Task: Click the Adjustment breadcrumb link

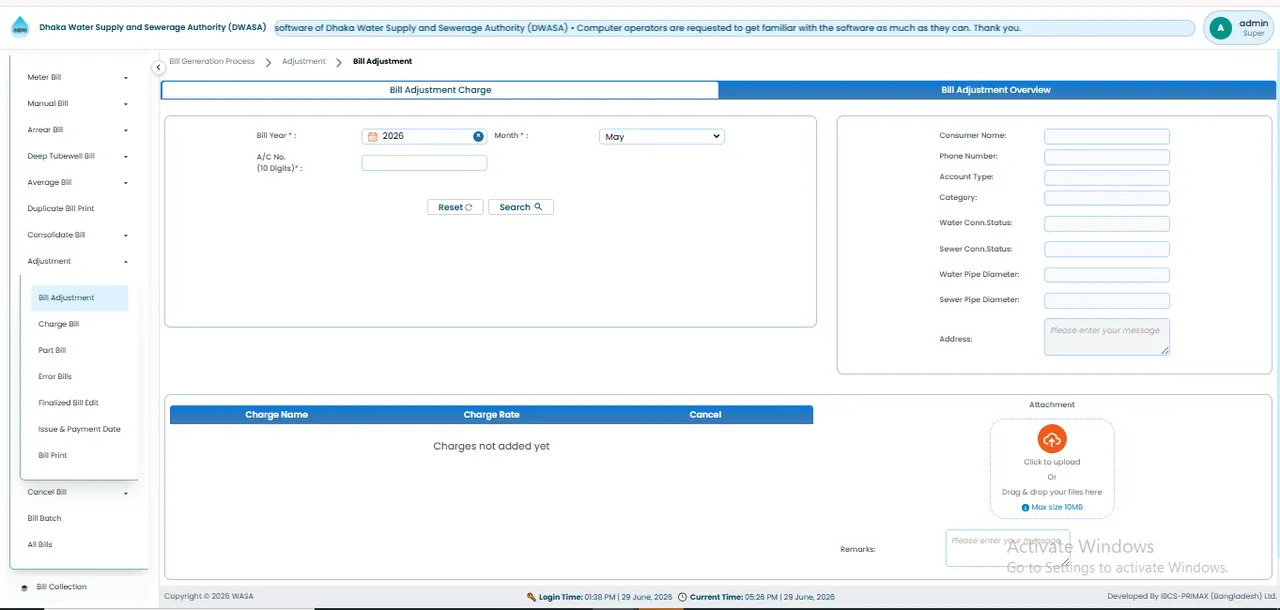Action: tap(304, 62)
